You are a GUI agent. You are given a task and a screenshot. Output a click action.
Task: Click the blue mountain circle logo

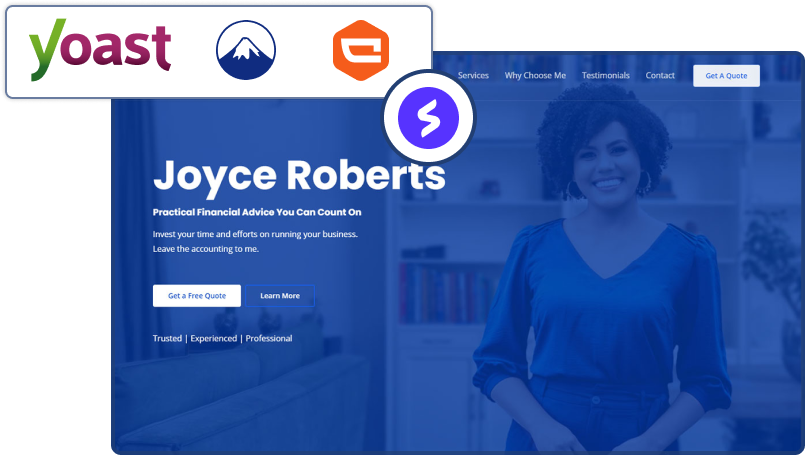pos(246,50)
